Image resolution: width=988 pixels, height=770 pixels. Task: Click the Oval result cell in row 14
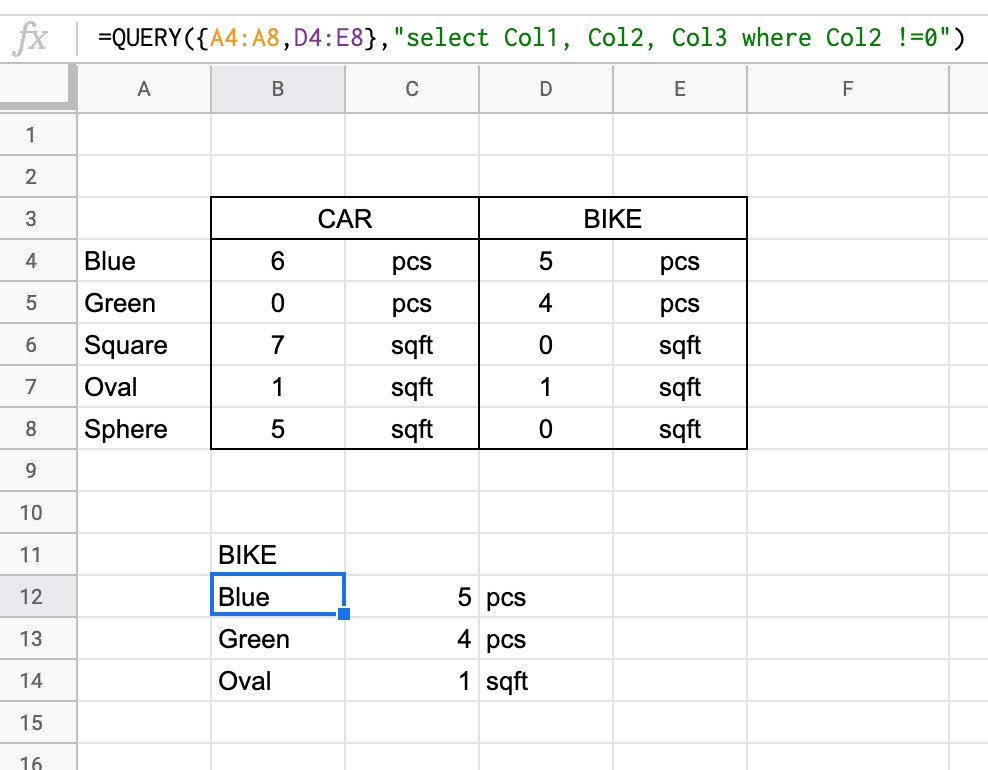click(277, 680)
